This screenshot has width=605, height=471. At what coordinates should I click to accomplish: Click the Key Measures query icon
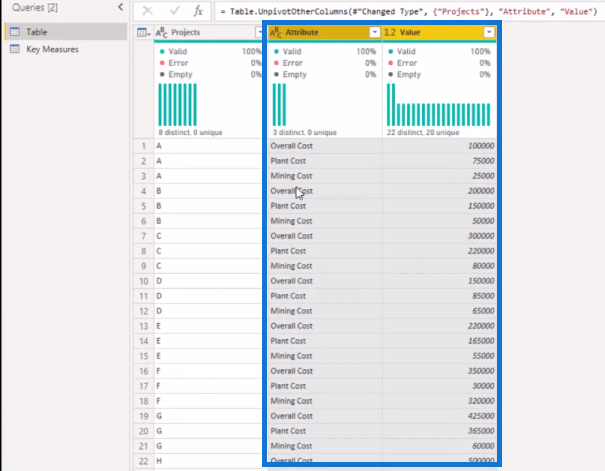pyautogui.click(x=15, y=49)
